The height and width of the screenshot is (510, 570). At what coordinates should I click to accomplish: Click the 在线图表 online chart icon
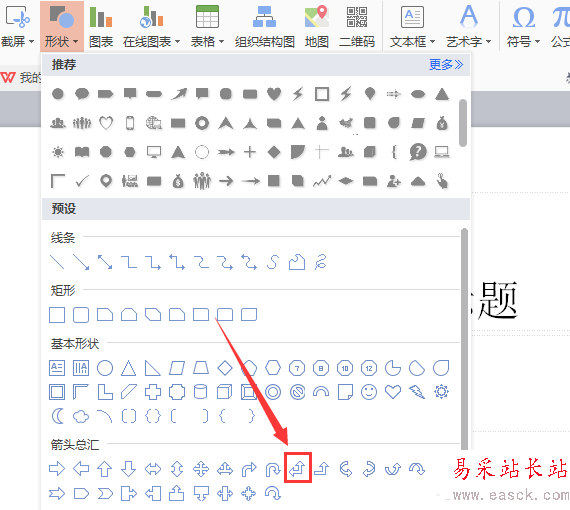[x=151, y=17]
